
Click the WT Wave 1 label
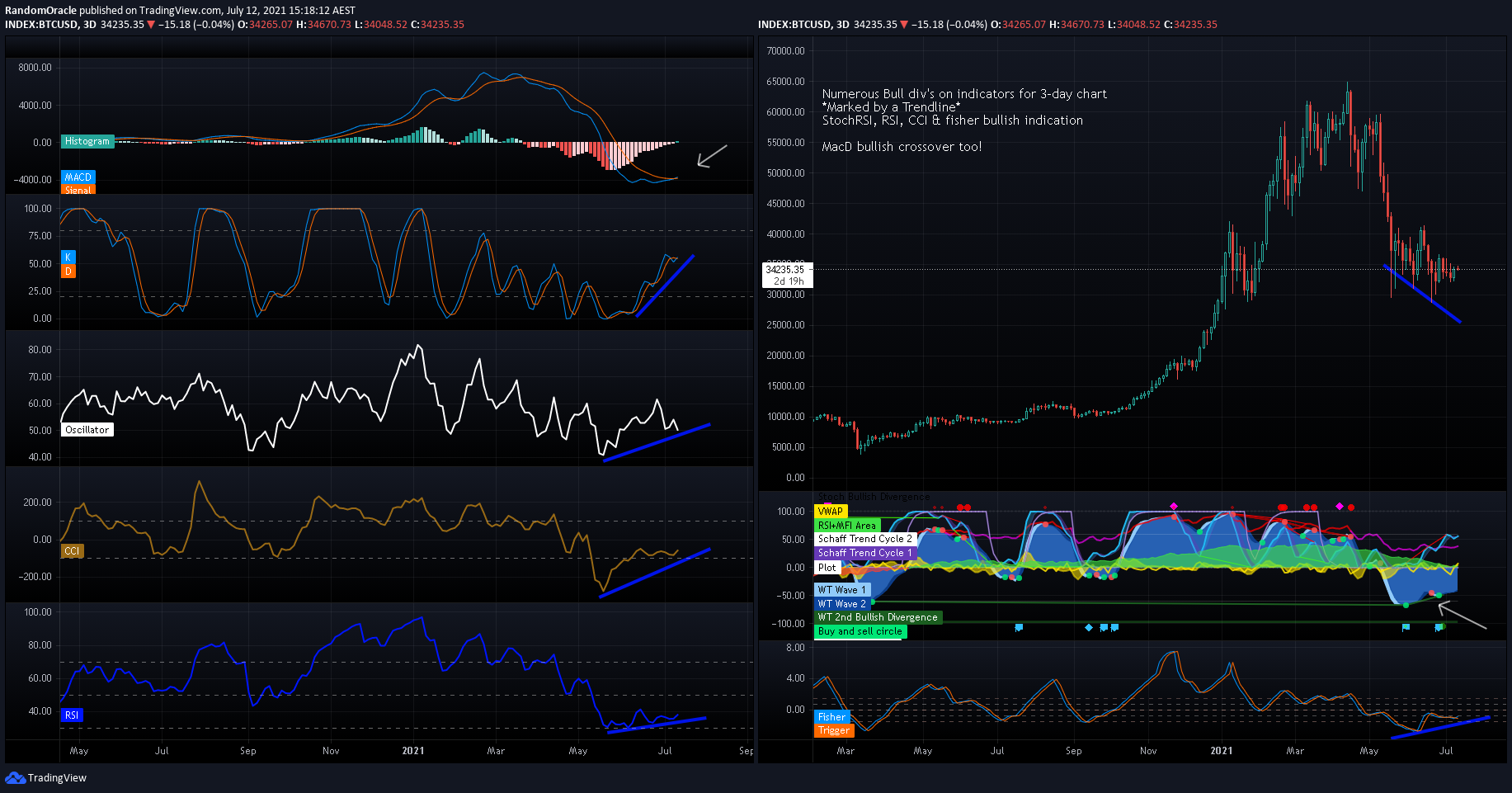click(842, 589)
